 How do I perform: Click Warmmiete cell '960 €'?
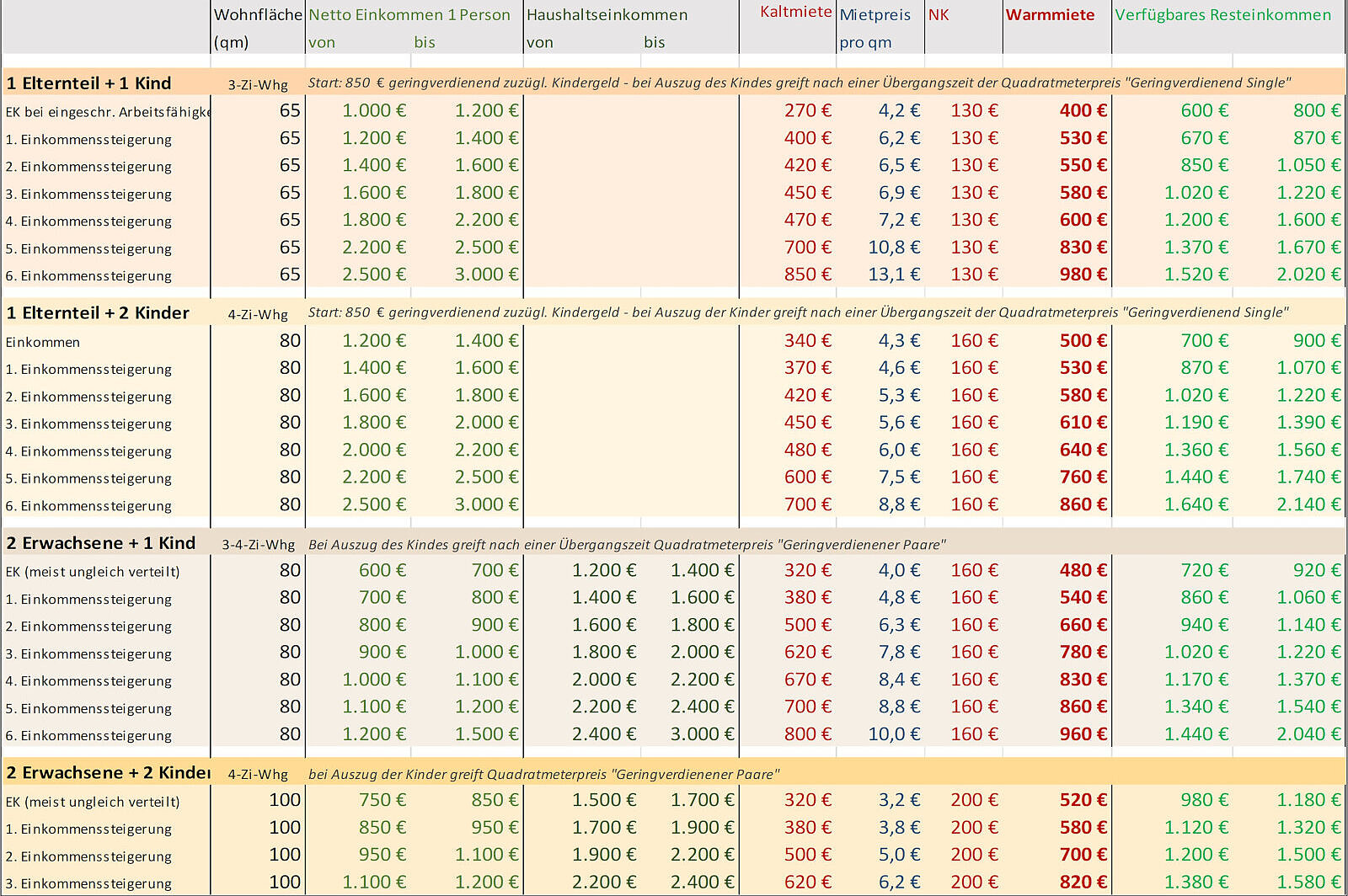pos(1083,733)
